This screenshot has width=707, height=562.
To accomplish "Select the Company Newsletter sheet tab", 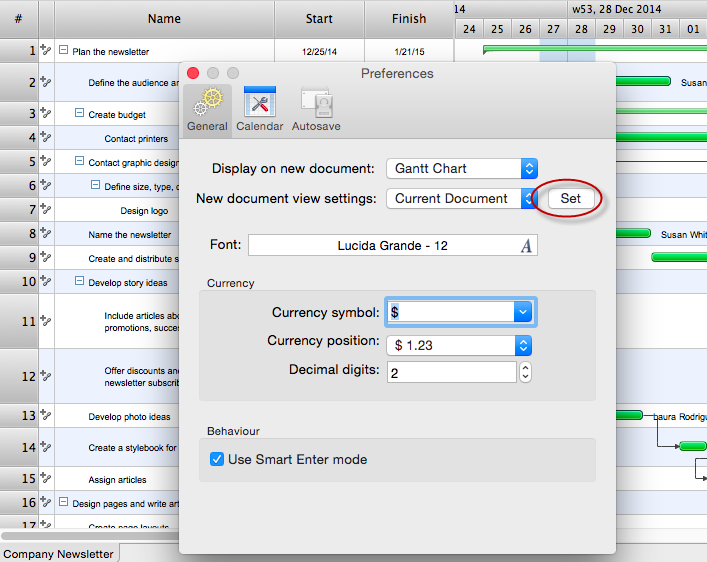I will click(59, 554).
